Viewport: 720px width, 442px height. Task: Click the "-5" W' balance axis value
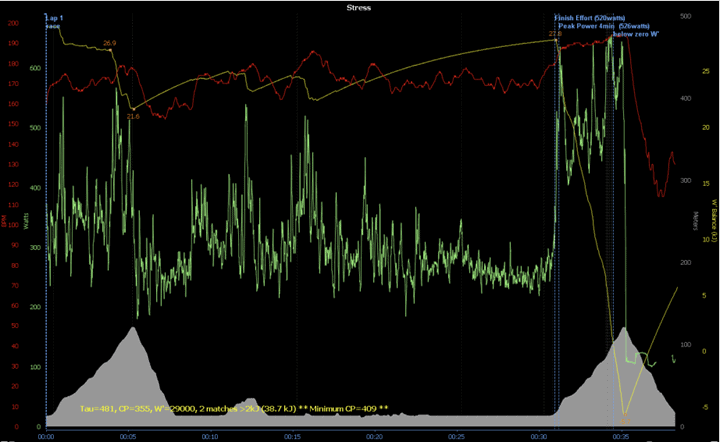706,407
